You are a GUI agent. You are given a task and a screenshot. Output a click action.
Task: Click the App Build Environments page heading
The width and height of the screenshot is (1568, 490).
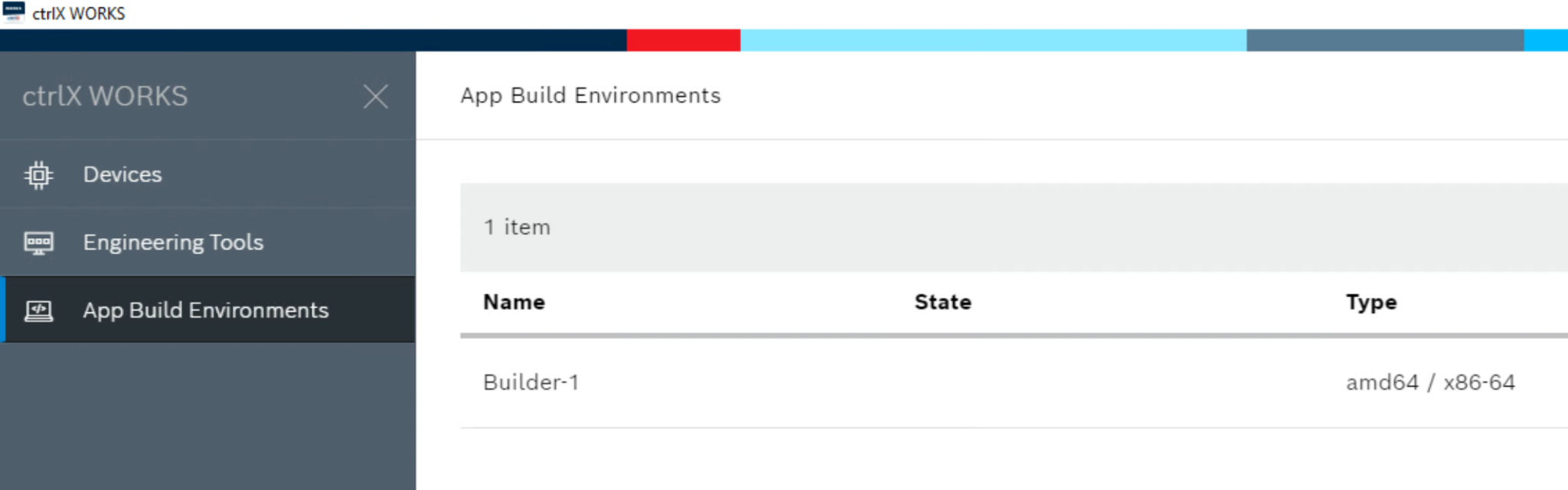590,96
